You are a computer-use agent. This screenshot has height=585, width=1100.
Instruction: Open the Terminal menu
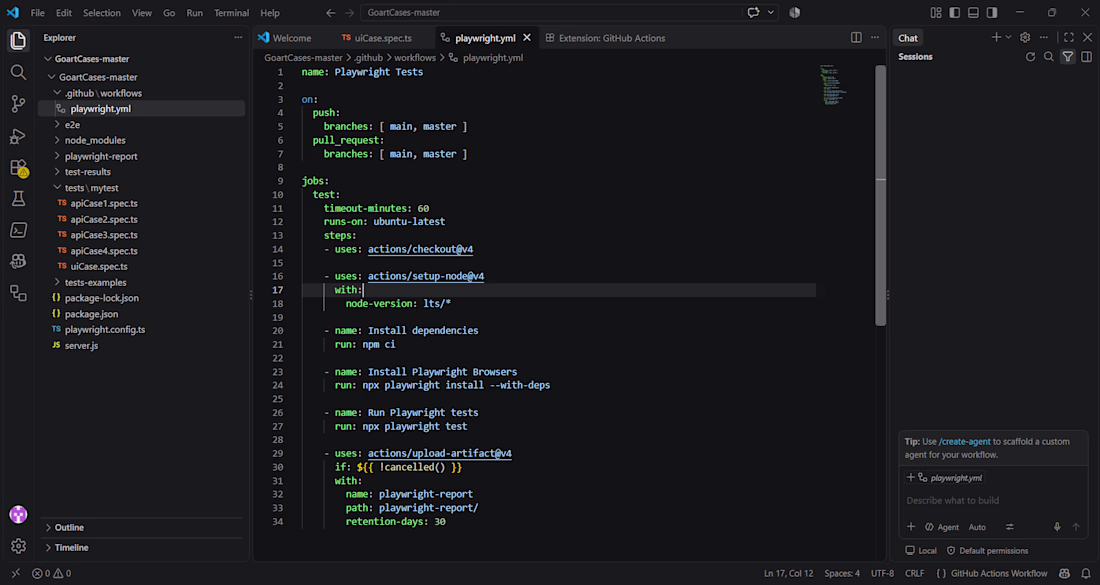point(232,13)
